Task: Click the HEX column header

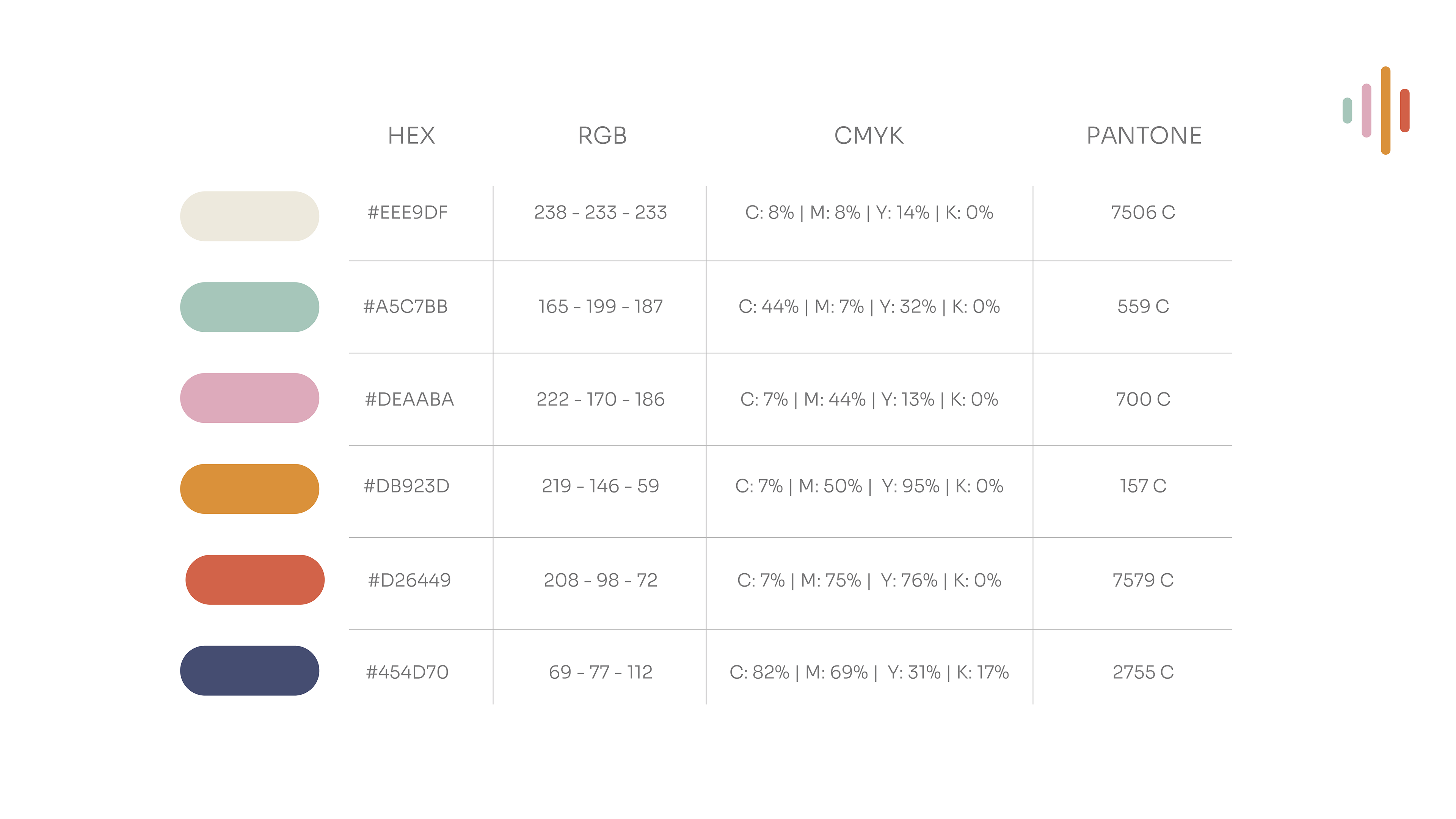Action: pyautogui.click(x=411, y=136)
